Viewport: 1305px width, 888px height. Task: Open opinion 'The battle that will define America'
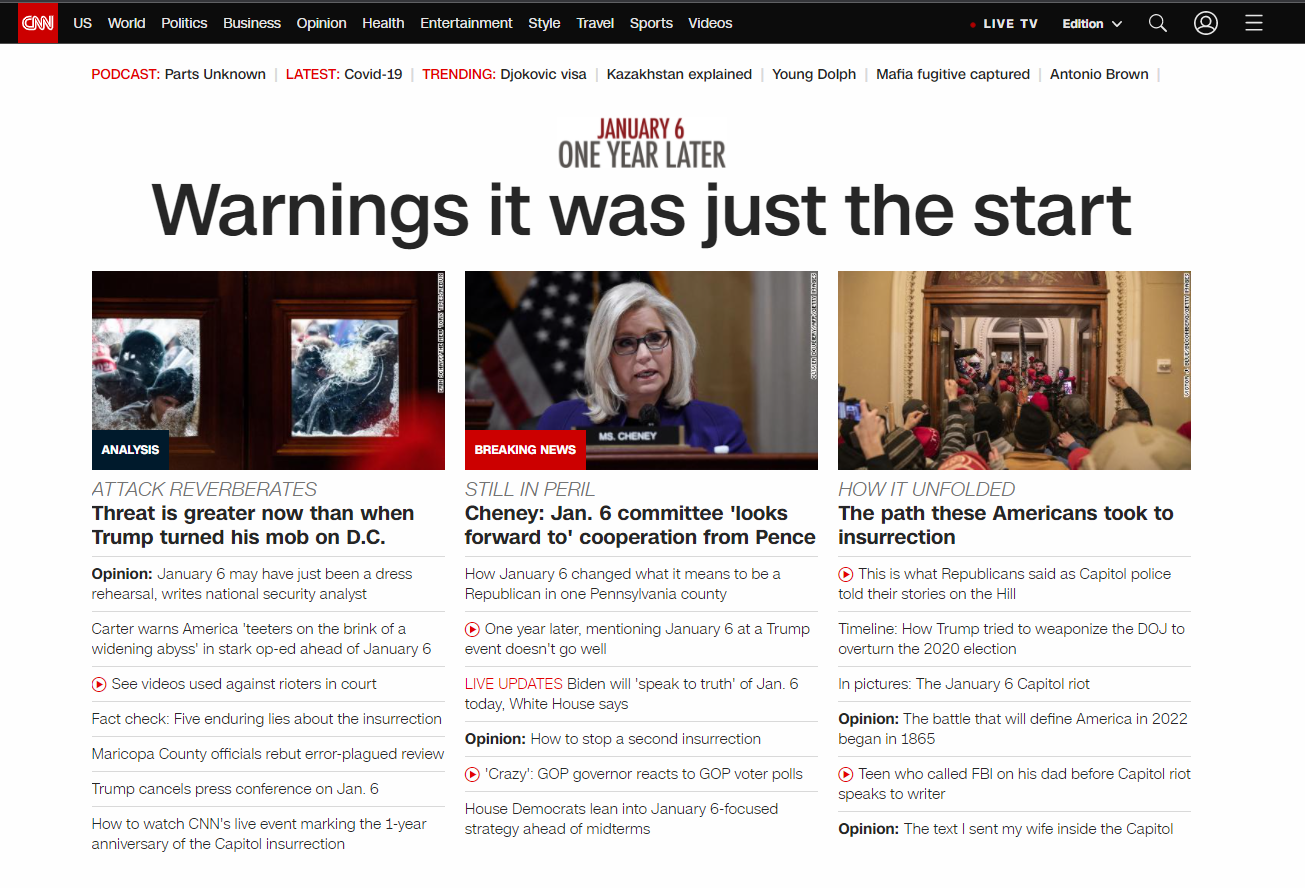1013,729
